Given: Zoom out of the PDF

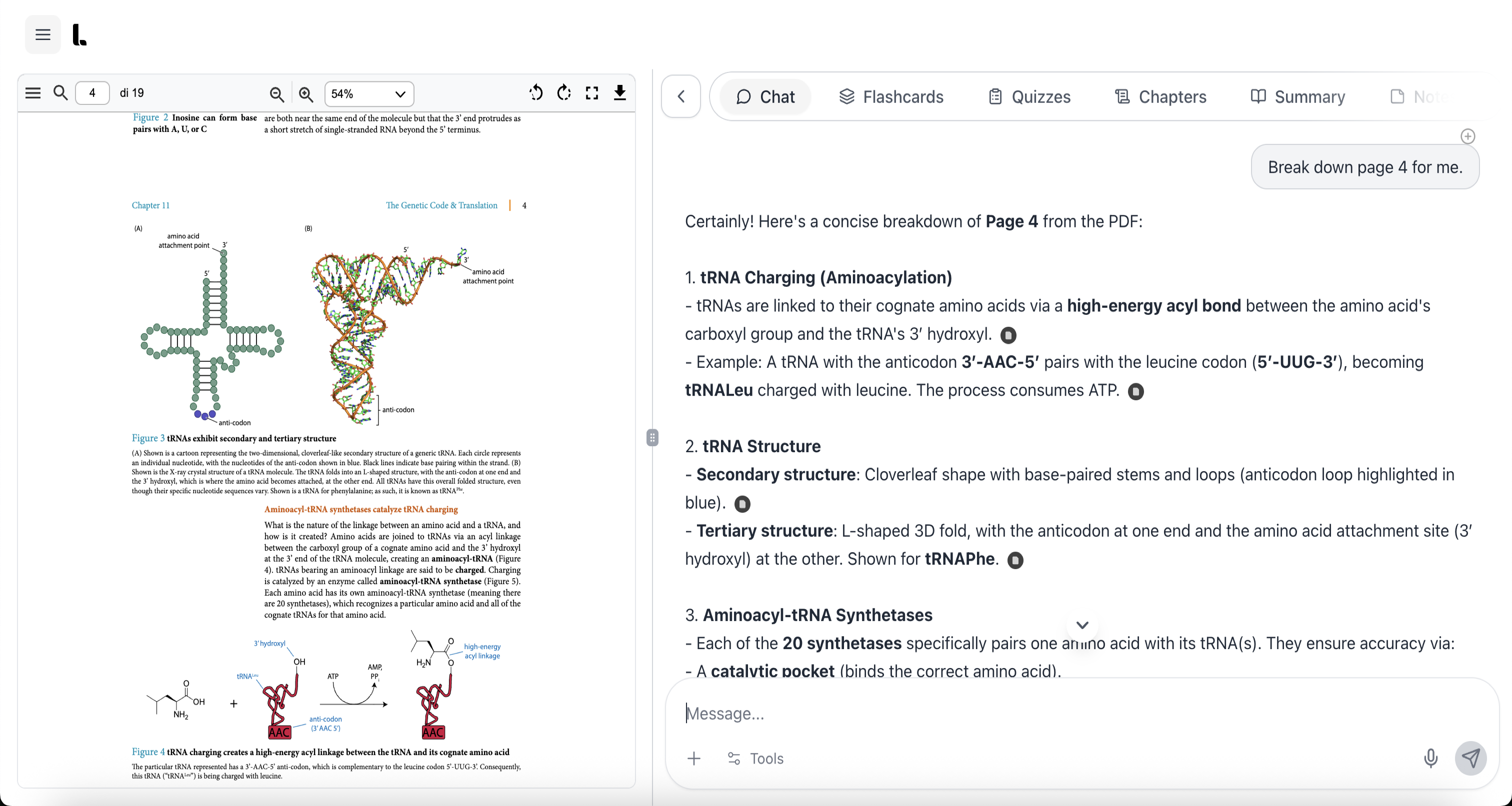Looking at the screenshot, I should tap(277, 93).
